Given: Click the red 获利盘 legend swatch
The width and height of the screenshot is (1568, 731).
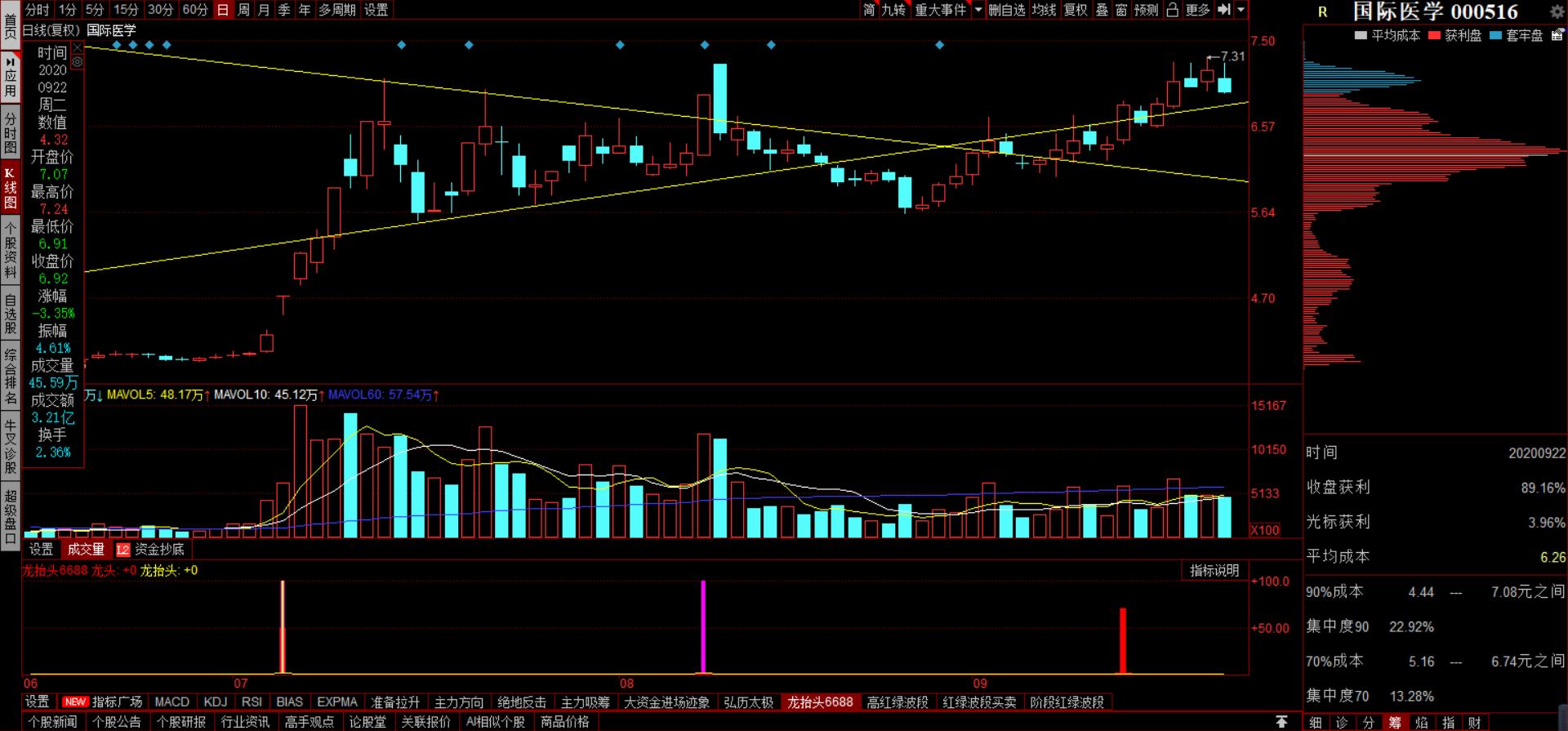Looking at the screenshot, I should click(1434, 35).
